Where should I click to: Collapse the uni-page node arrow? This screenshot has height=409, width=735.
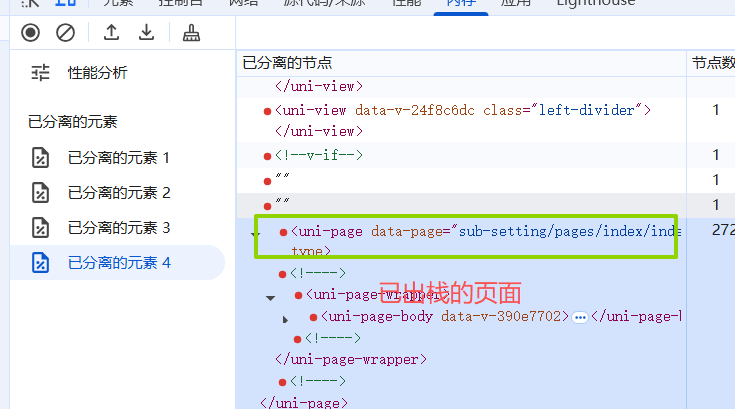click(254, 232)
